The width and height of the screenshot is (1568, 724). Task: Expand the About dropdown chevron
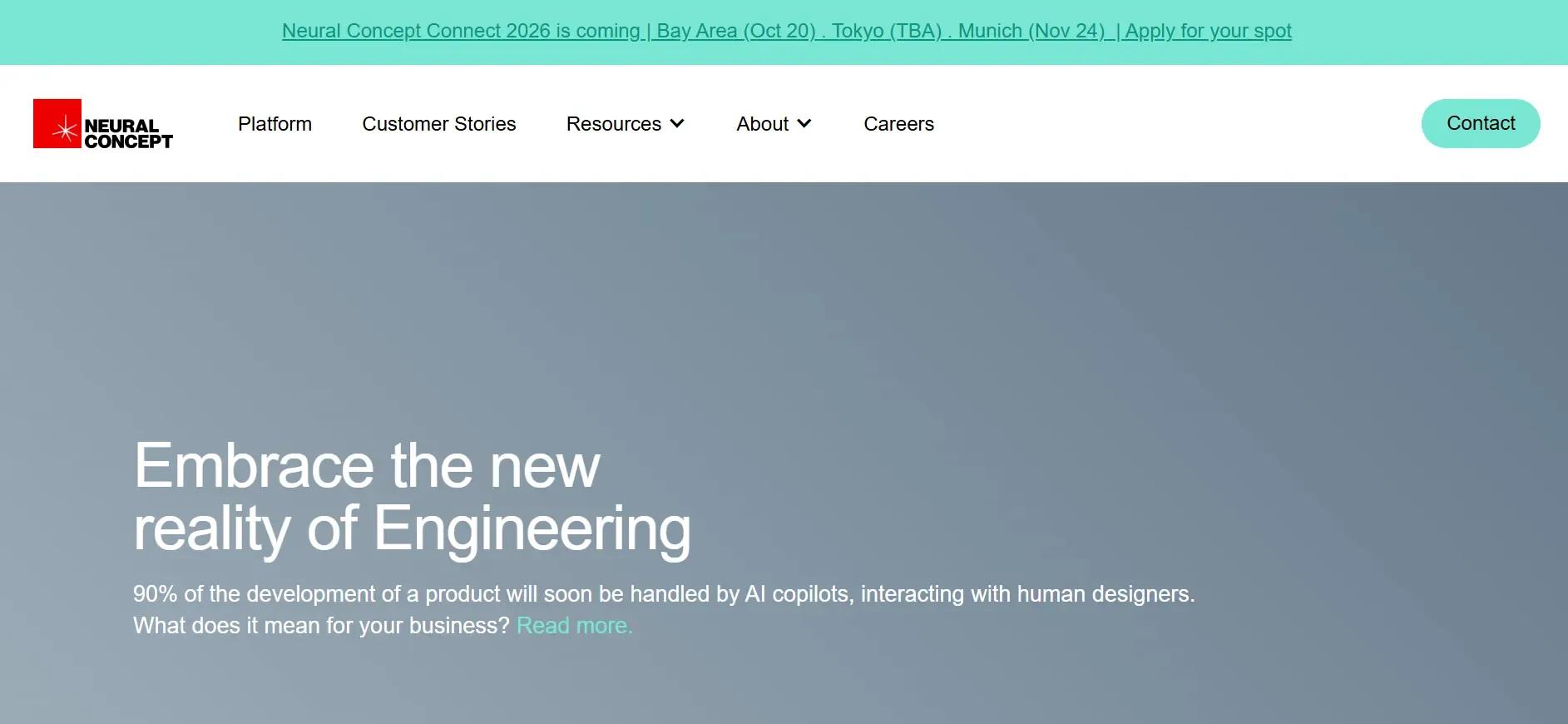pos(804,124)
